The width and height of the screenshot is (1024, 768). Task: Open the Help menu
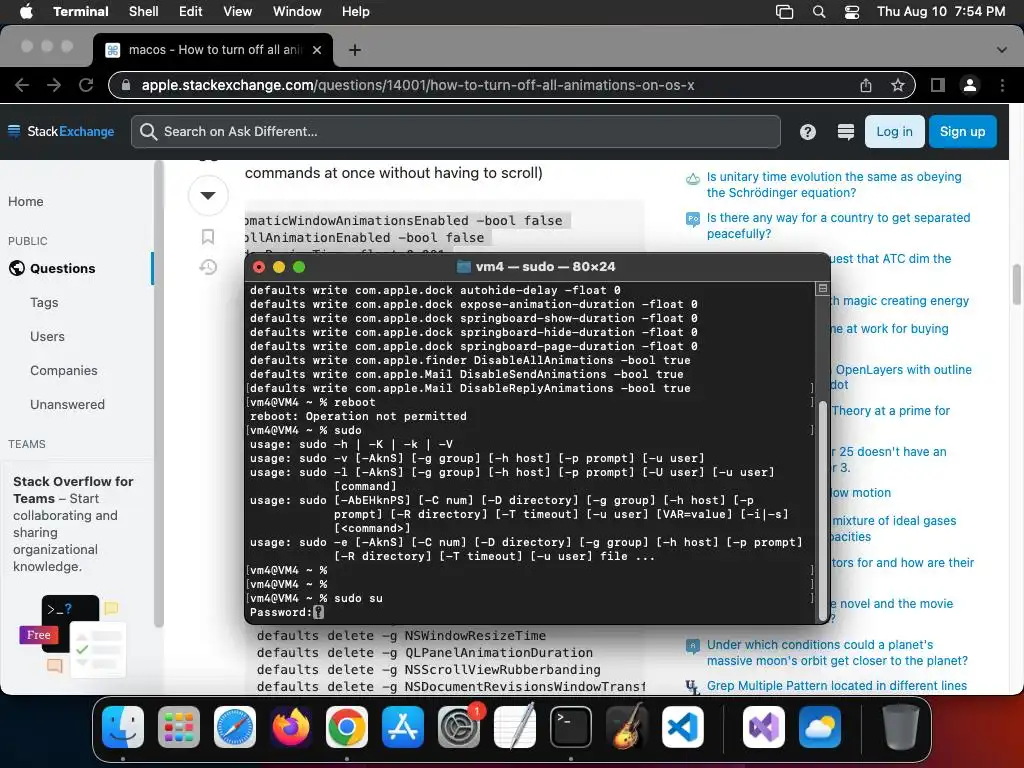(356, 11)
